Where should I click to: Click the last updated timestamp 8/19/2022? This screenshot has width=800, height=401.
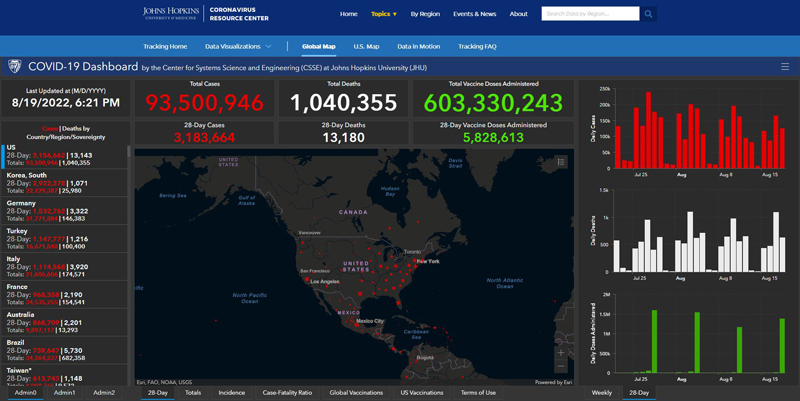click(x=66, y=103)
